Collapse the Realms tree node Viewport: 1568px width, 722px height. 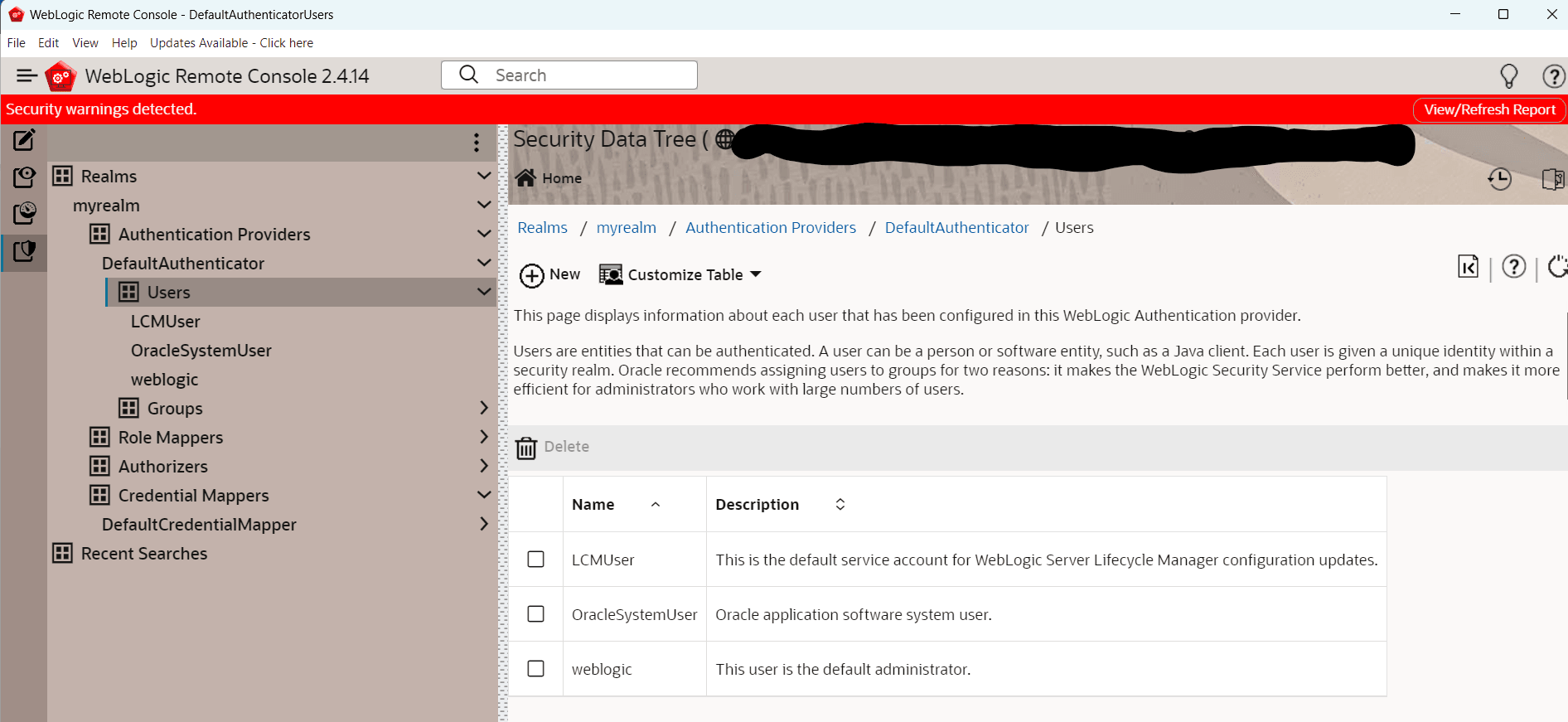pyautogui.click(x=484, y=176)
